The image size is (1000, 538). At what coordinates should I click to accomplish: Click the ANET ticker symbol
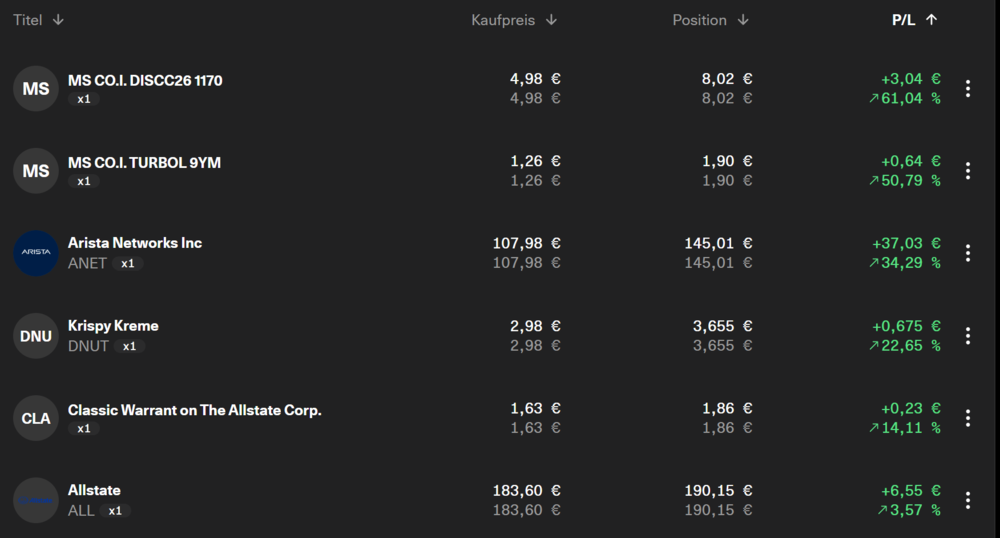point(87,263)
